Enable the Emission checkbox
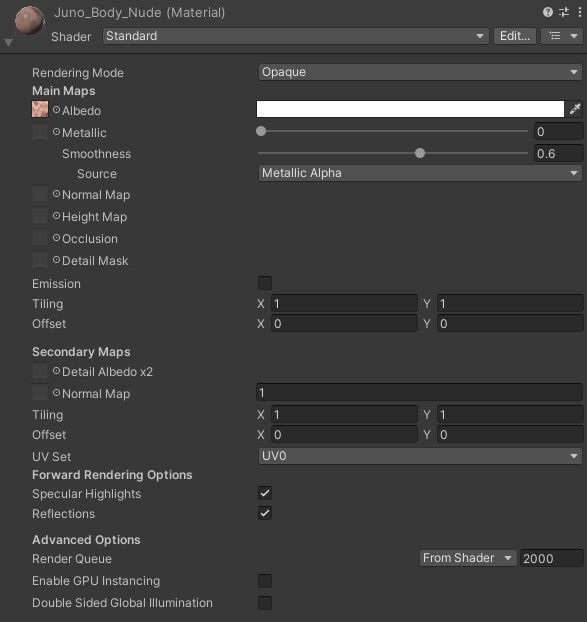The image size is (587, 622). point(265,283)
